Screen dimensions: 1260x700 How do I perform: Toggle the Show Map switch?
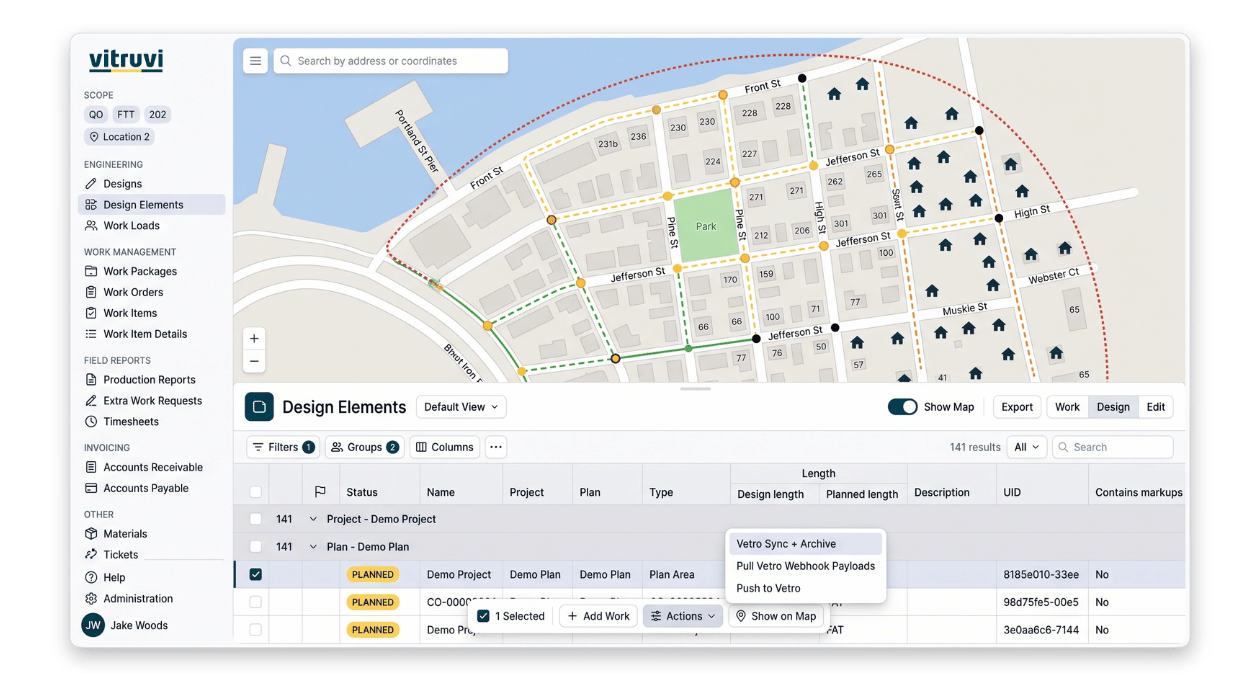click(903, 407)
